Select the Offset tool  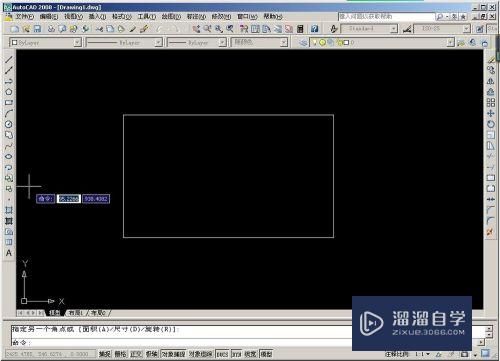pyautogui.click(x=491, y=92)
